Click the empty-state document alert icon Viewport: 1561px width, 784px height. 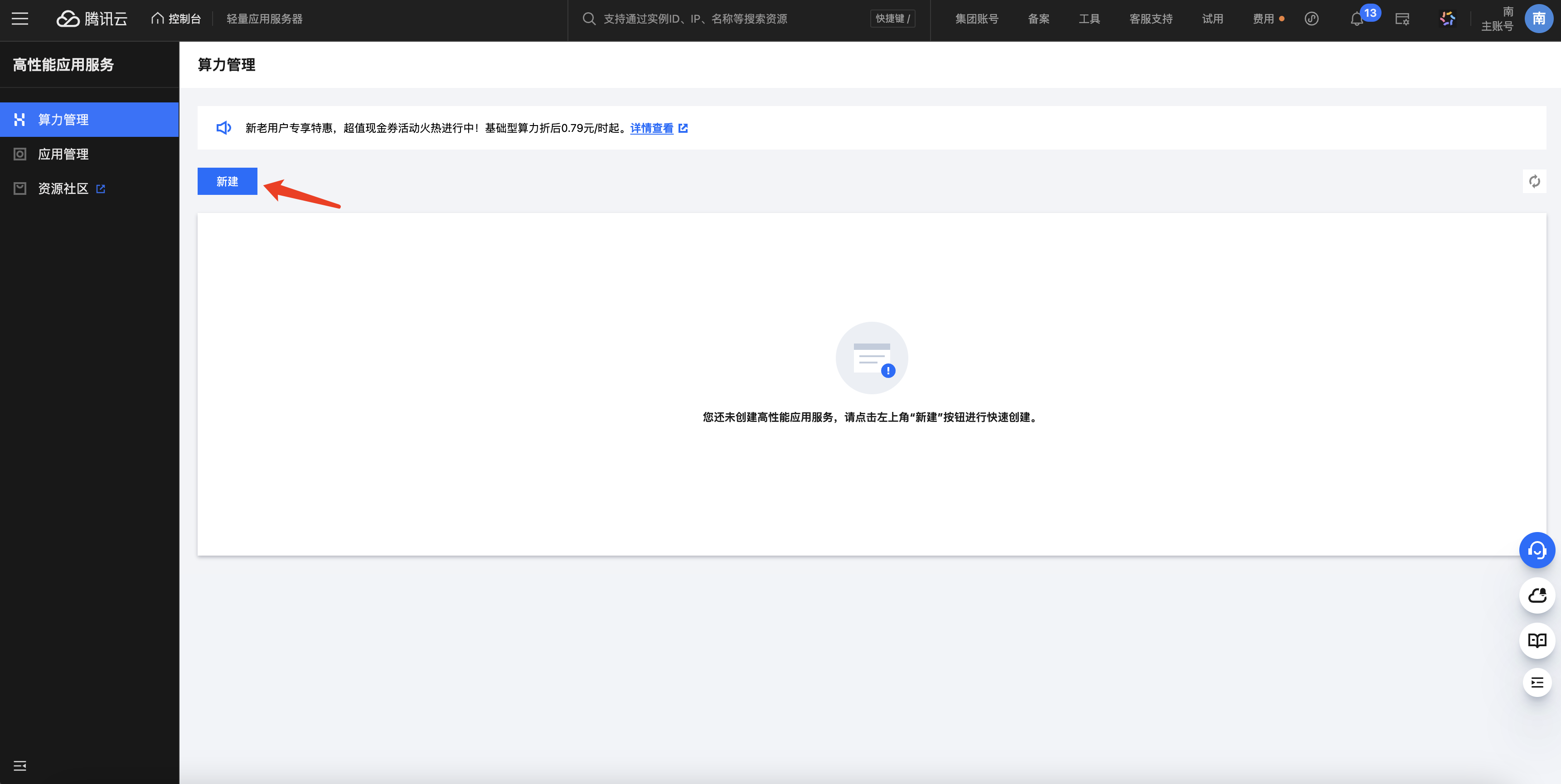(872, 358)
